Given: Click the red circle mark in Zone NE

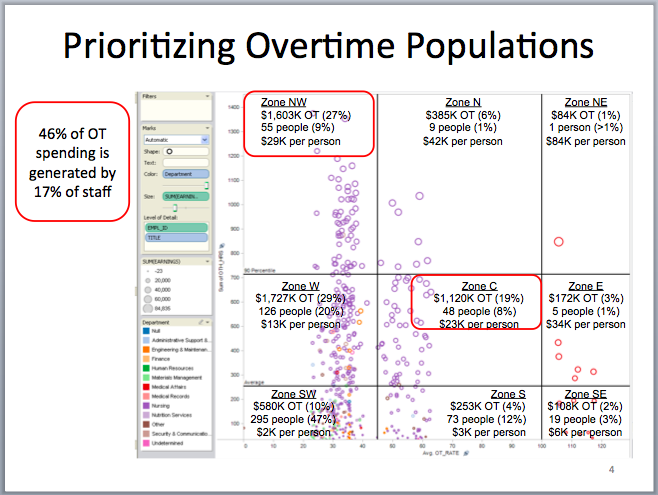Looking at the screenshot, I should (x=559, y=242).
